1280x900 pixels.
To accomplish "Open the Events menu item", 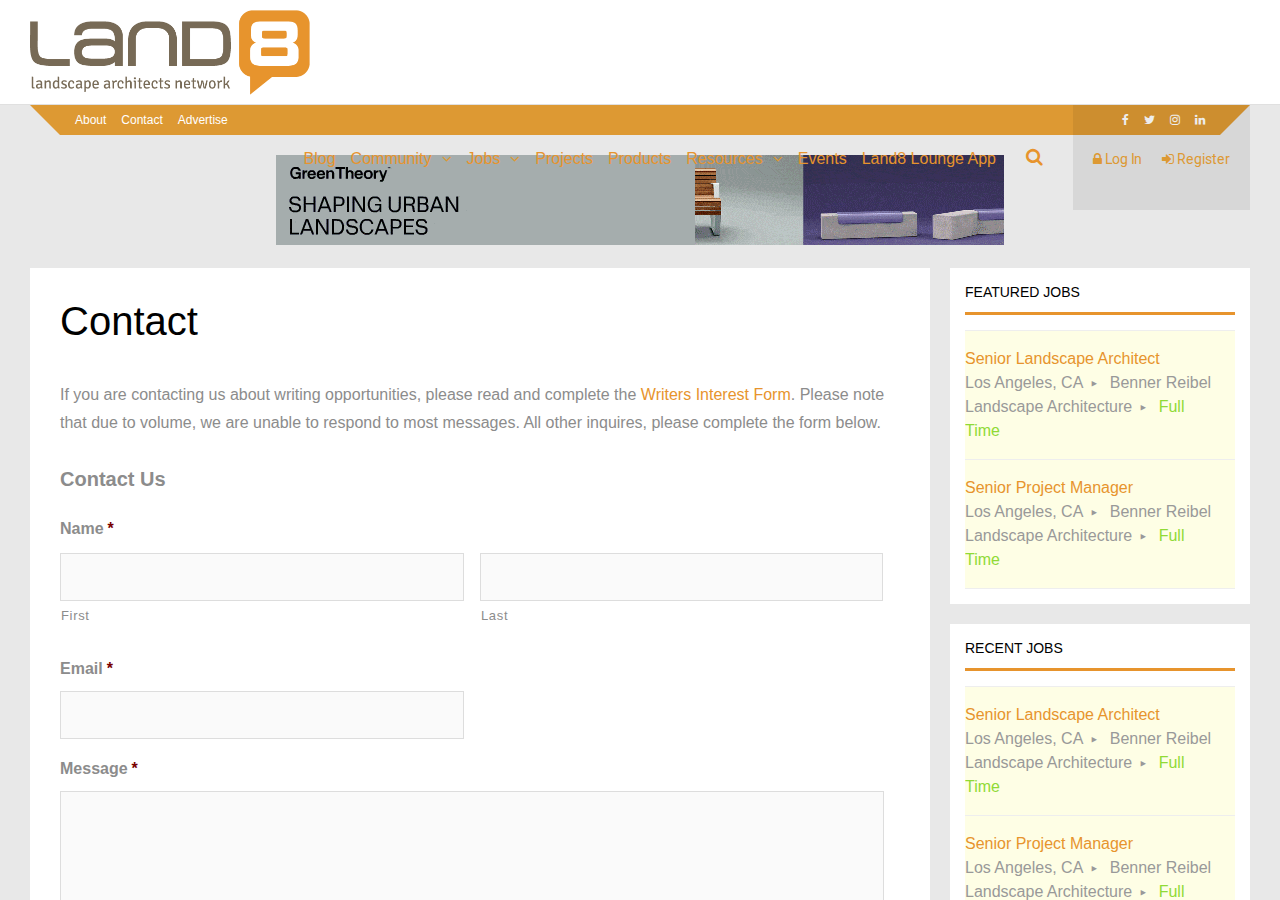I will click(x=822, y=158).
